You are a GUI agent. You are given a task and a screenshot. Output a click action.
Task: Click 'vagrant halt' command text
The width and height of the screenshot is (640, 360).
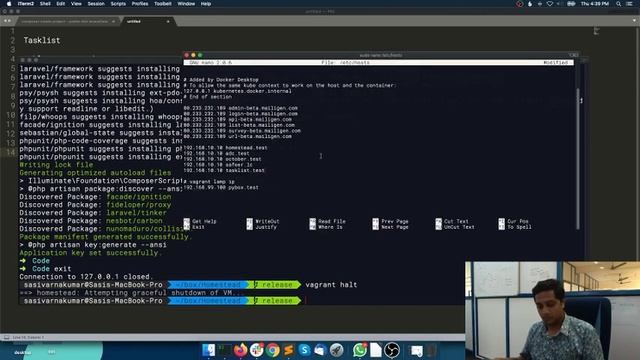(x=331, y=284)
